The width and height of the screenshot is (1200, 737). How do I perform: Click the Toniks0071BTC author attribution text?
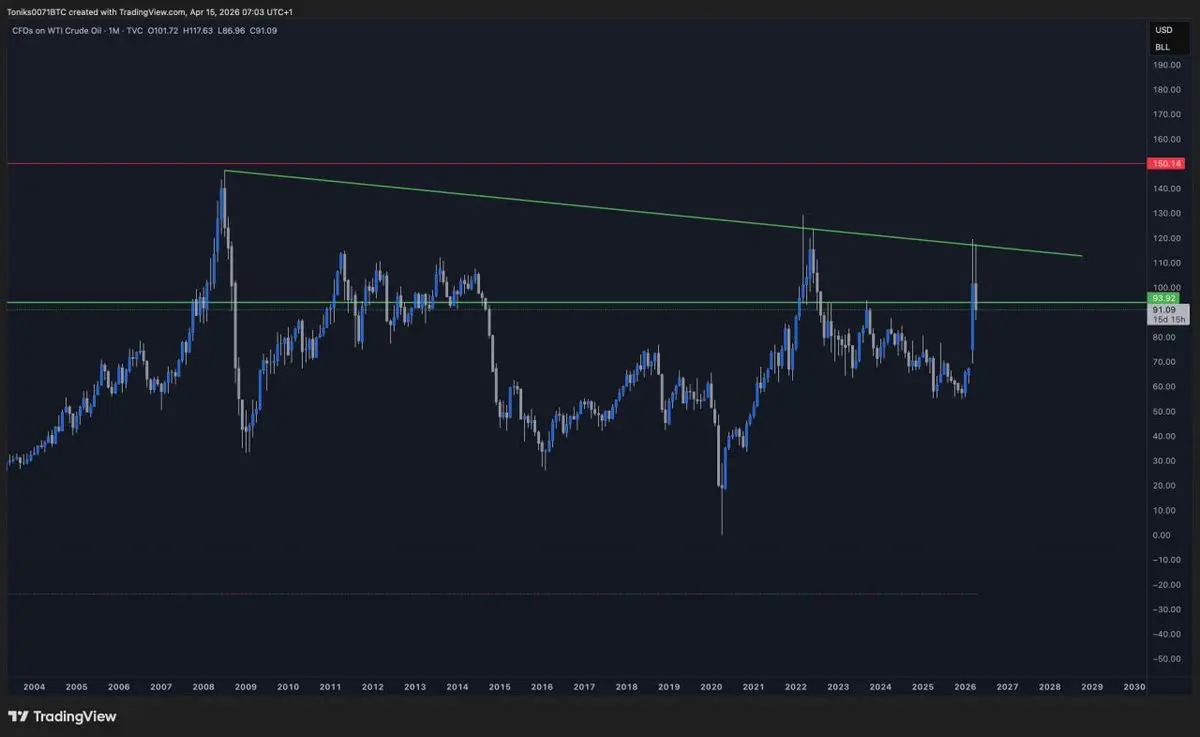[36, 11]
